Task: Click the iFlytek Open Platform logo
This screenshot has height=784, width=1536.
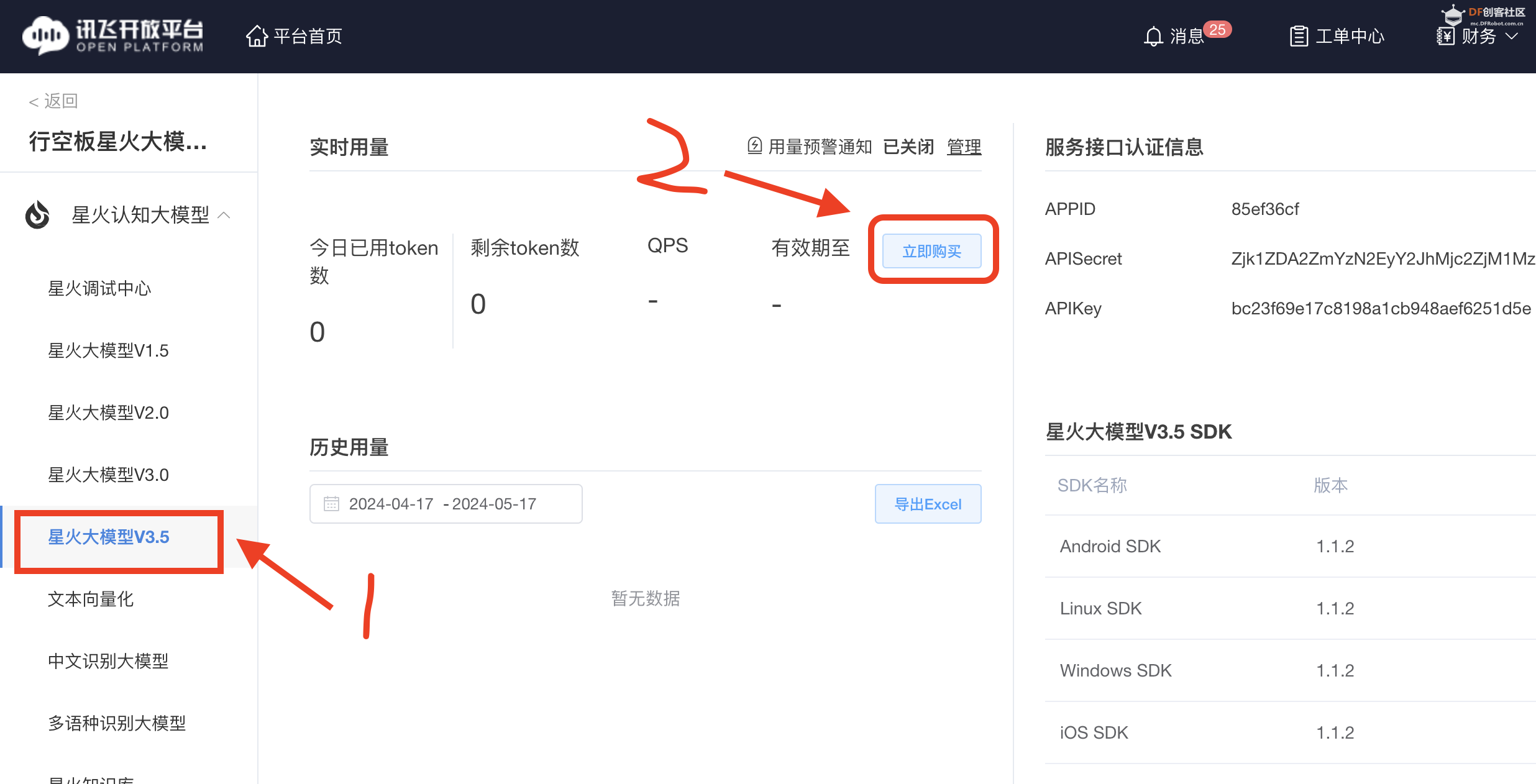Action: (x=113, y=35)
